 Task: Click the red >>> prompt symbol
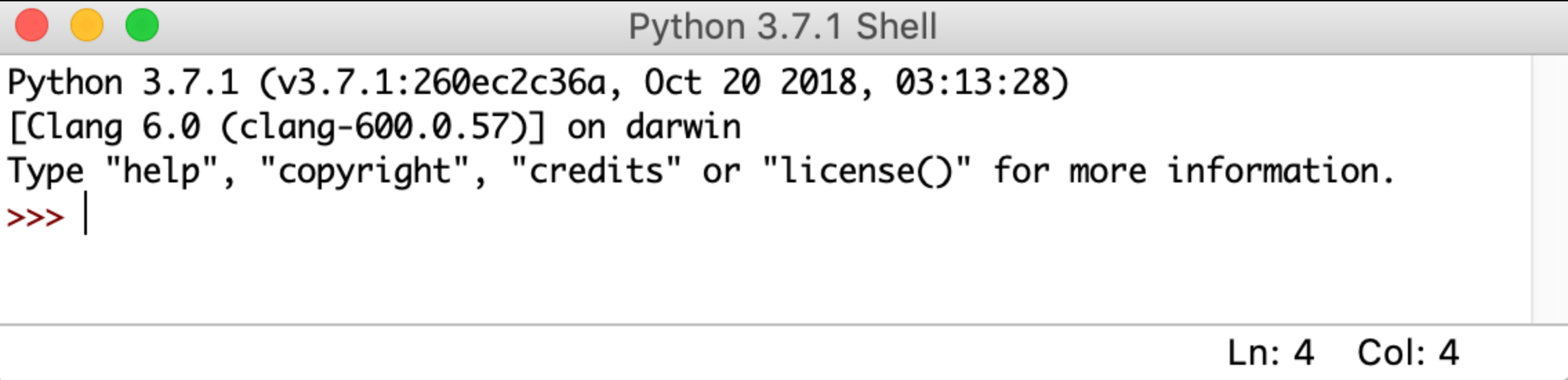click(x=35, y=217)
